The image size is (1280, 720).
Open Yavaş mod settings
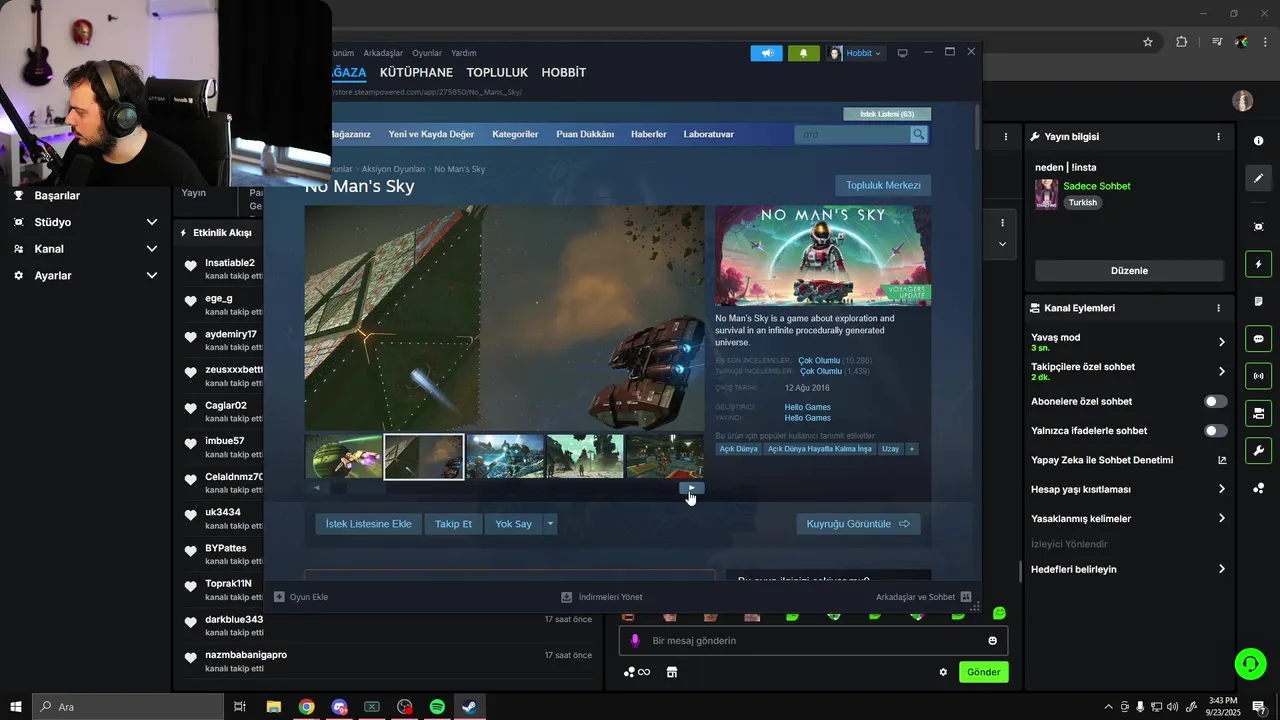1128,342
